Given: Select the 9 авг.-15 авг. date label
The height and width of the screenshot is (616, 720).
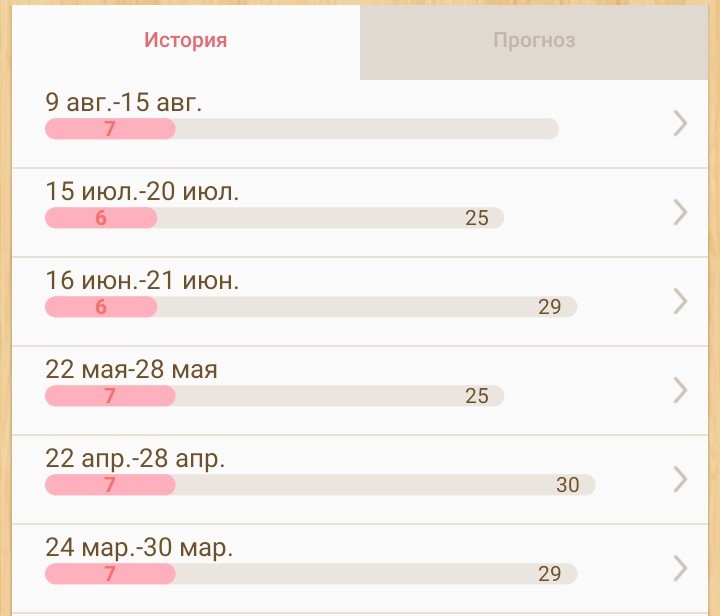Looking at the screenshot, I should point(124,102).
